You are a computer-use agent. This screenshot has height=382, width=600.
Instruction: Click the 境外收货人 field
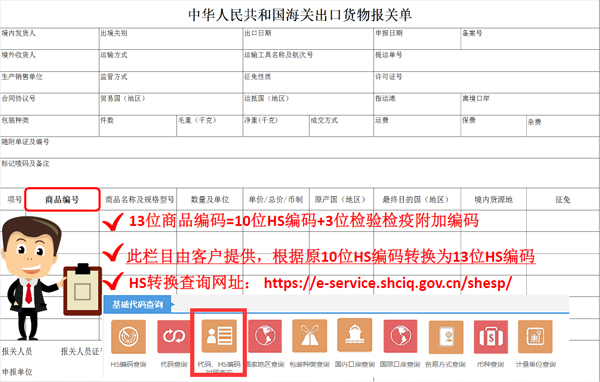(50, 60)
